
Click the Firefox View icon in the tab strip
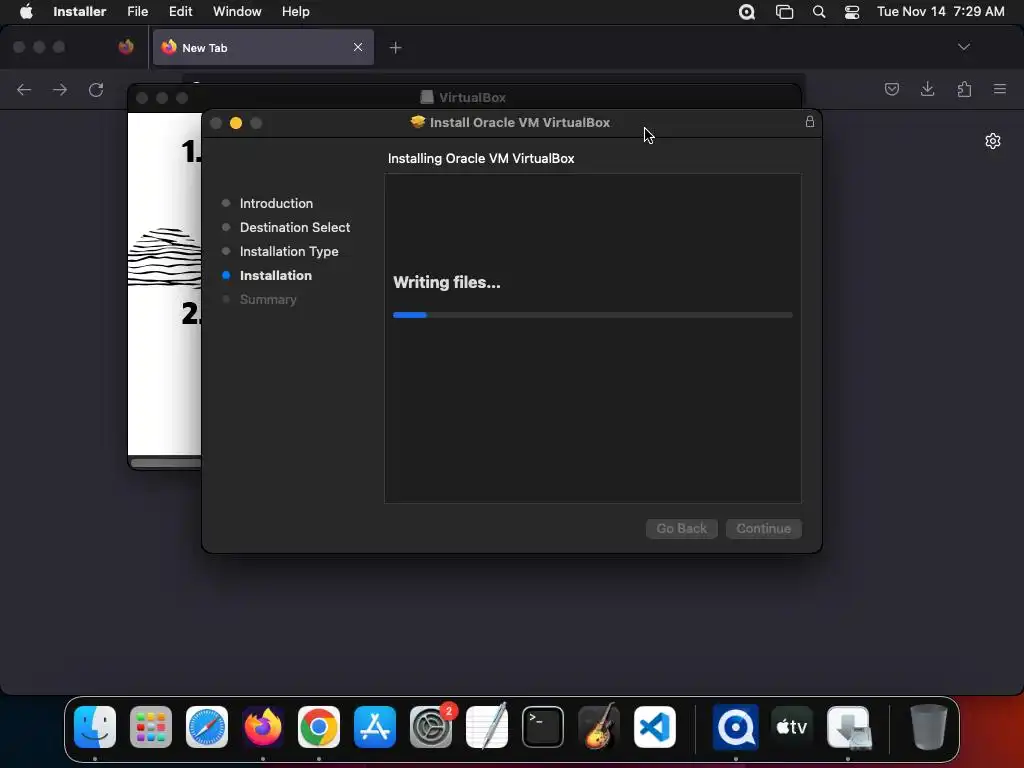click(126, 47)
